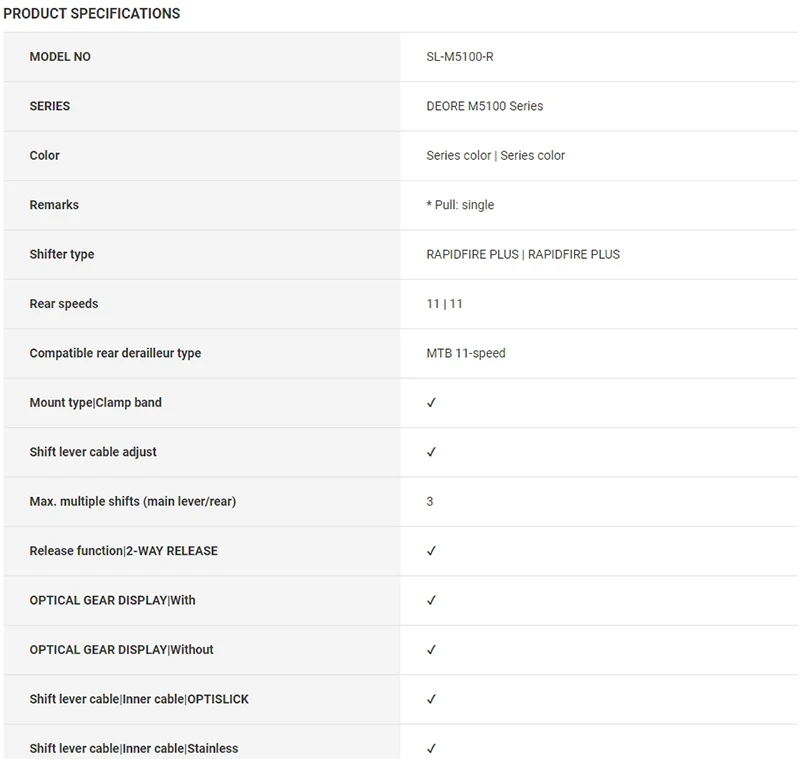Click the checkmark for Mount type Clamp band
800x759 pixels.
[x=431, y=403]
